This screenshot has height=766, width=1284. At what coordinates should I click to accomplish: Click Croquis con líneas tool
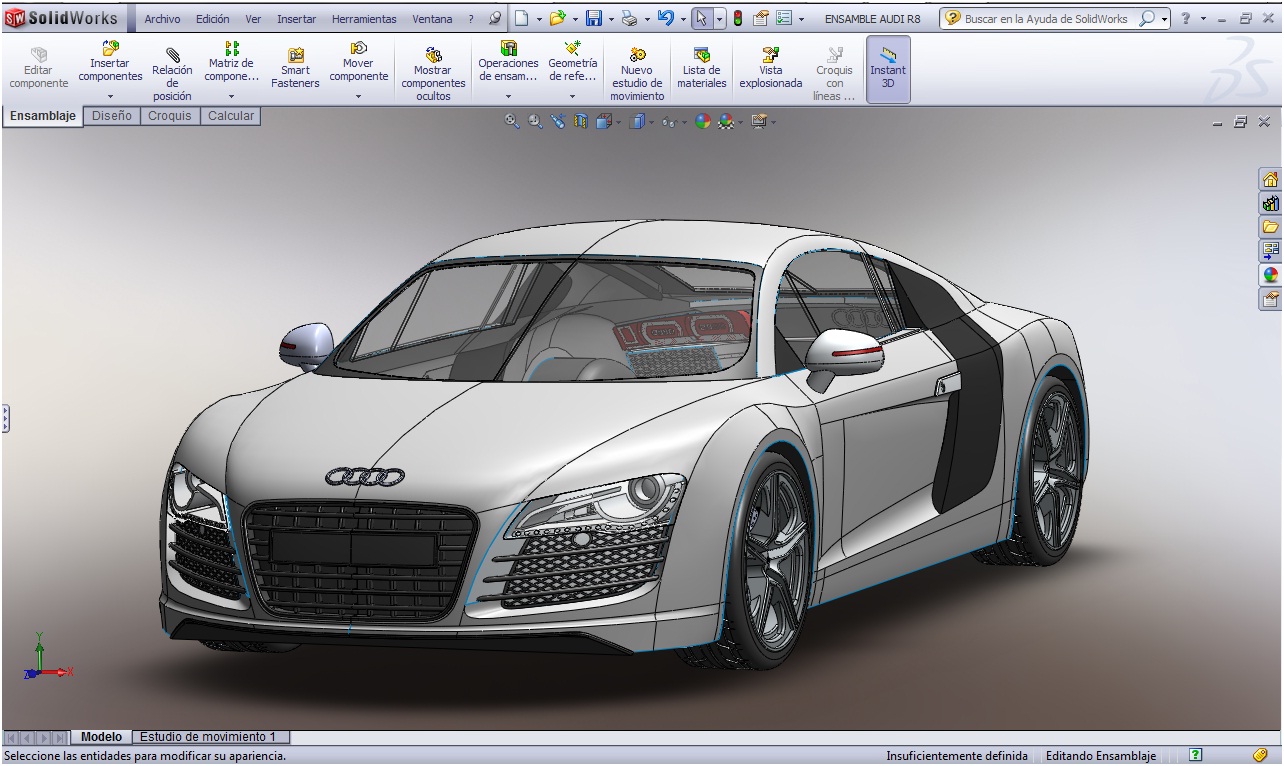point(834,75)
